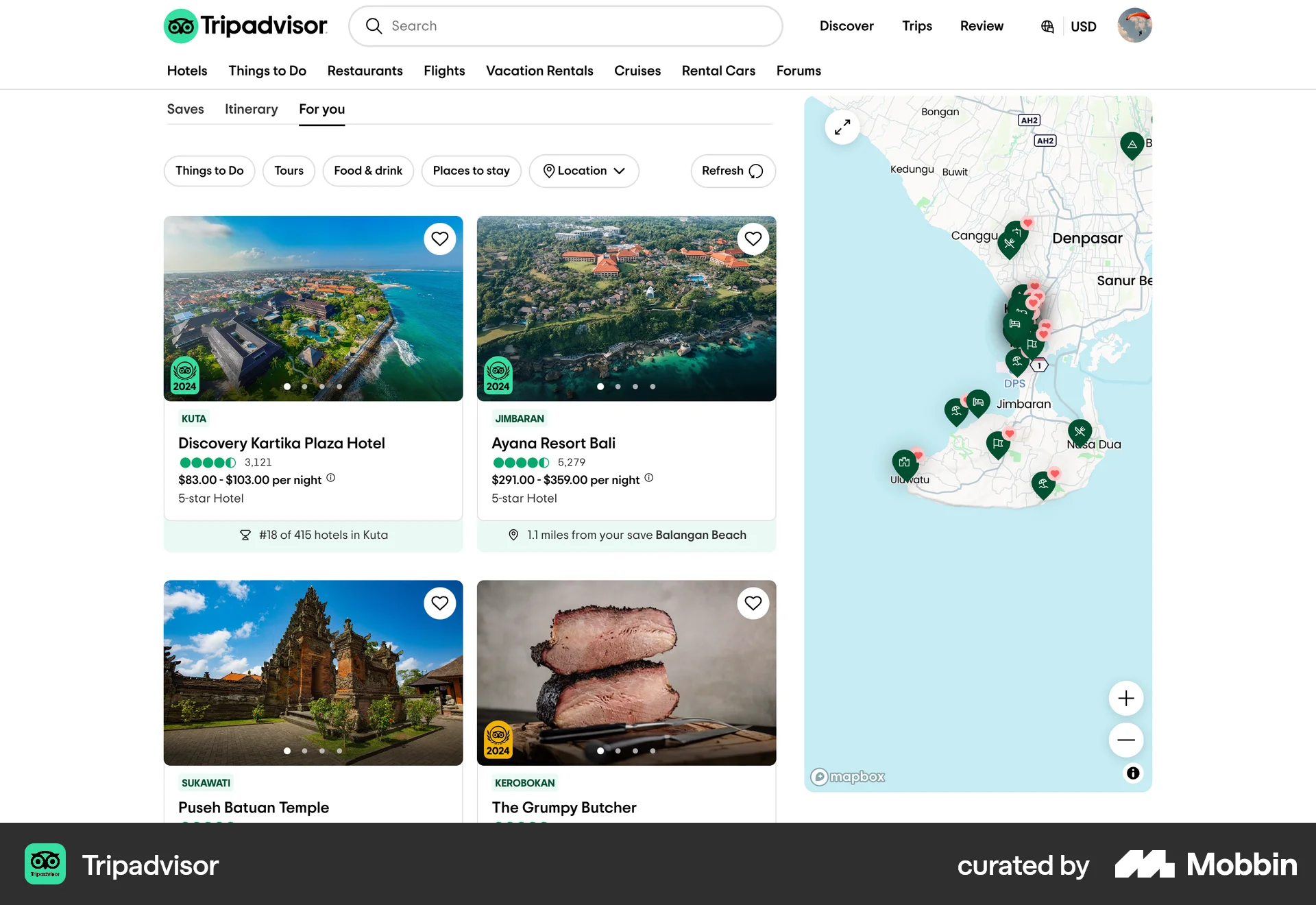
Task: Switch to the Itinerary tab
Action: (x=251, y=109)
